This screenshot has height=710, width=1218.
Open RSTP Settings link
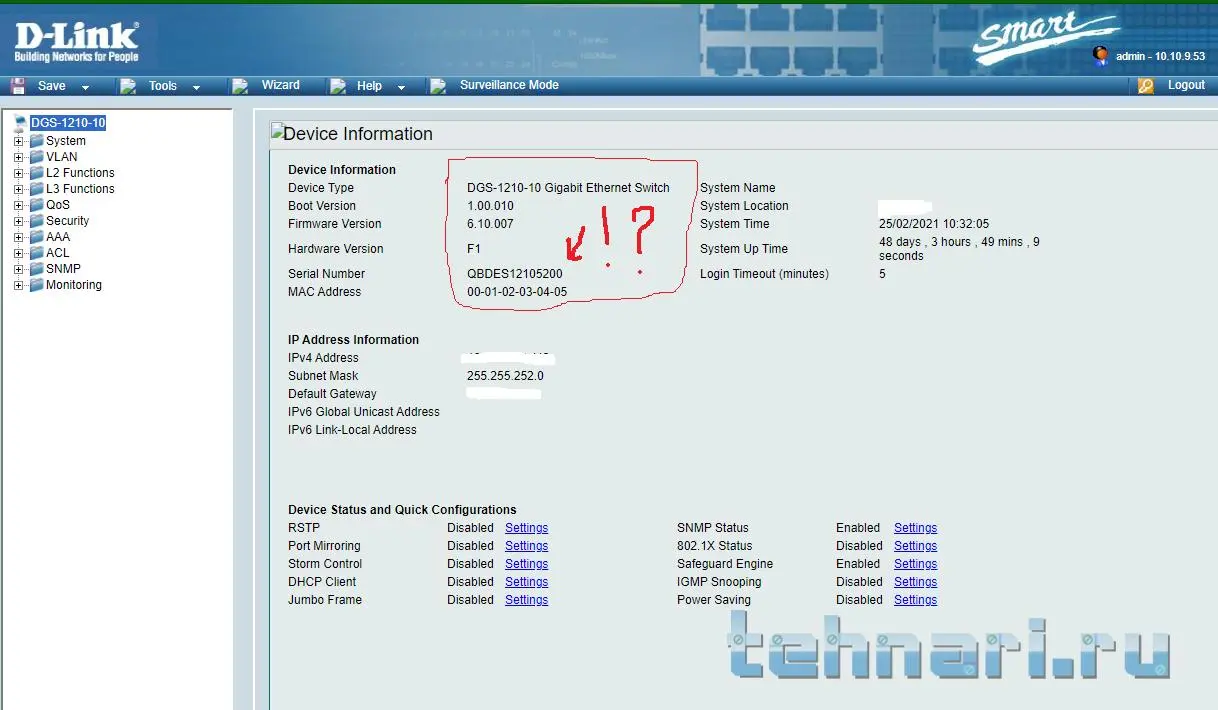[x=526, y=528]
